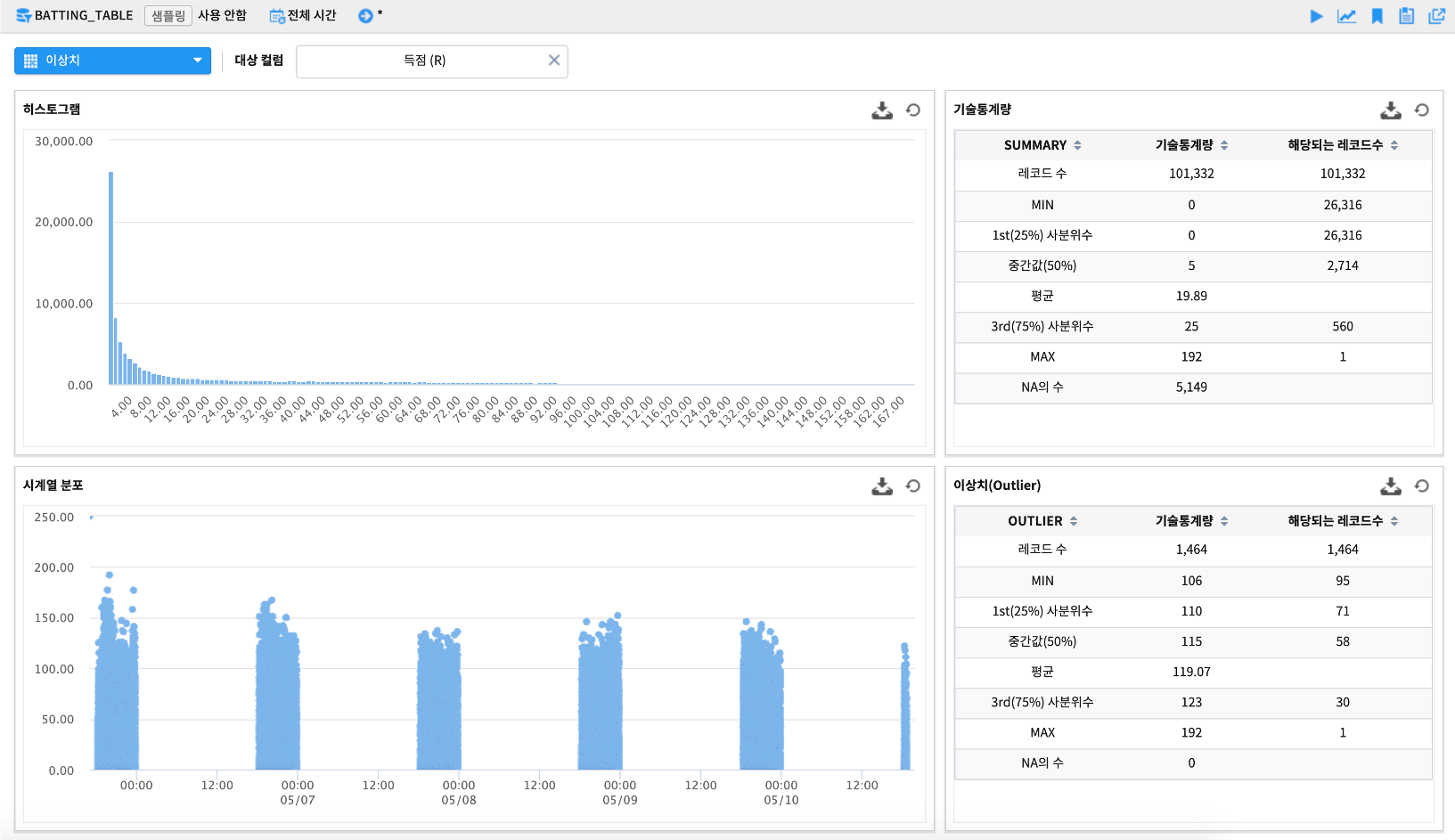Click the BATTING_TABLE data source icon
Screen dimensions: 1455x840
coord(24,16)
